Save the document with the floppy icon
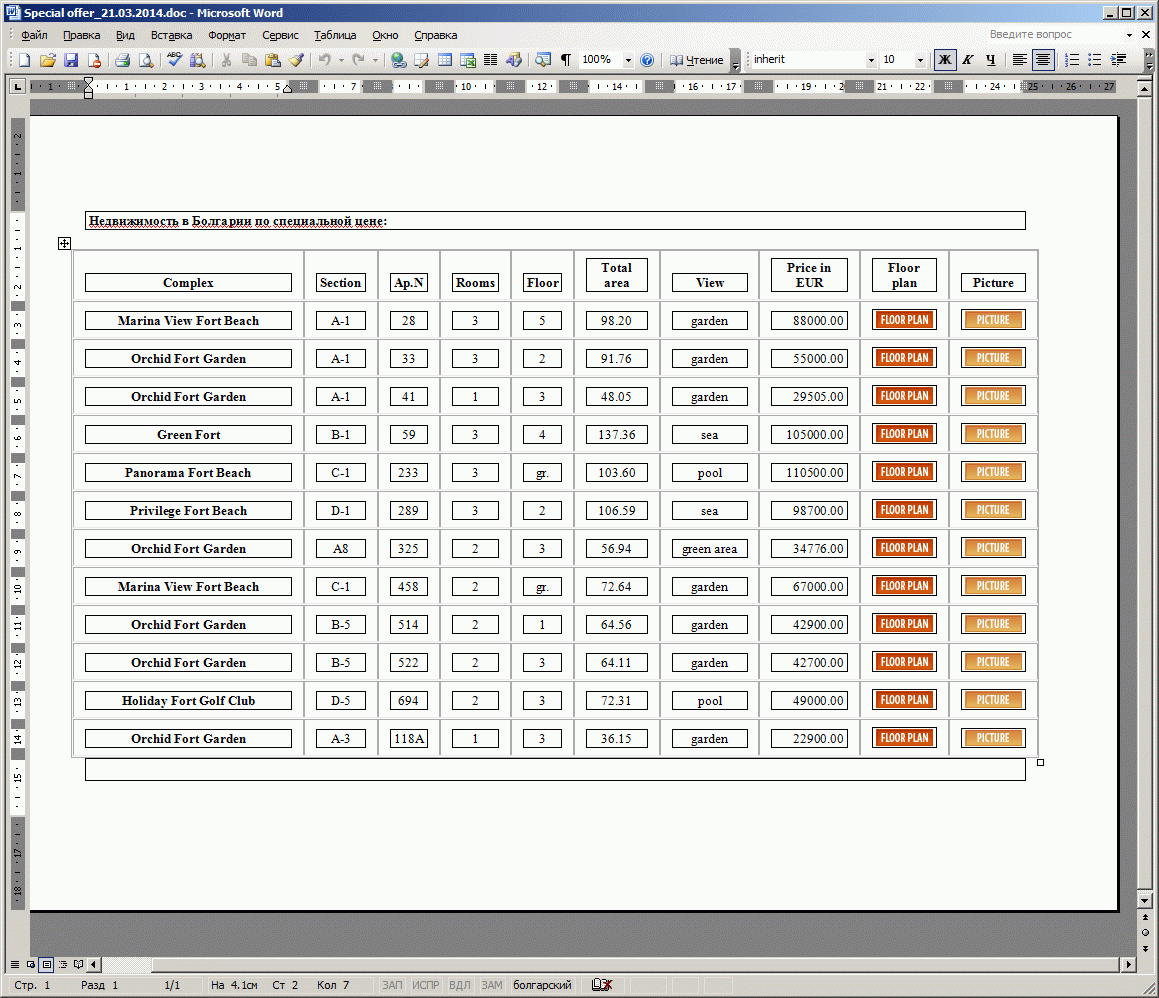The width and height of the screenshot is (1159, 998). pyautogui.click(x=70, y=60)
